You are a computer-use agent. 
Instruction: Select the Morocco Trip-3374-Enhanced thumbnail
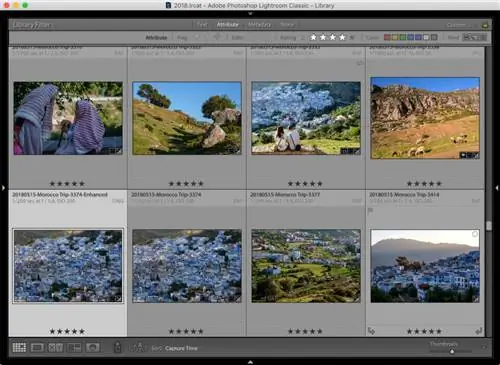(68, 266)
